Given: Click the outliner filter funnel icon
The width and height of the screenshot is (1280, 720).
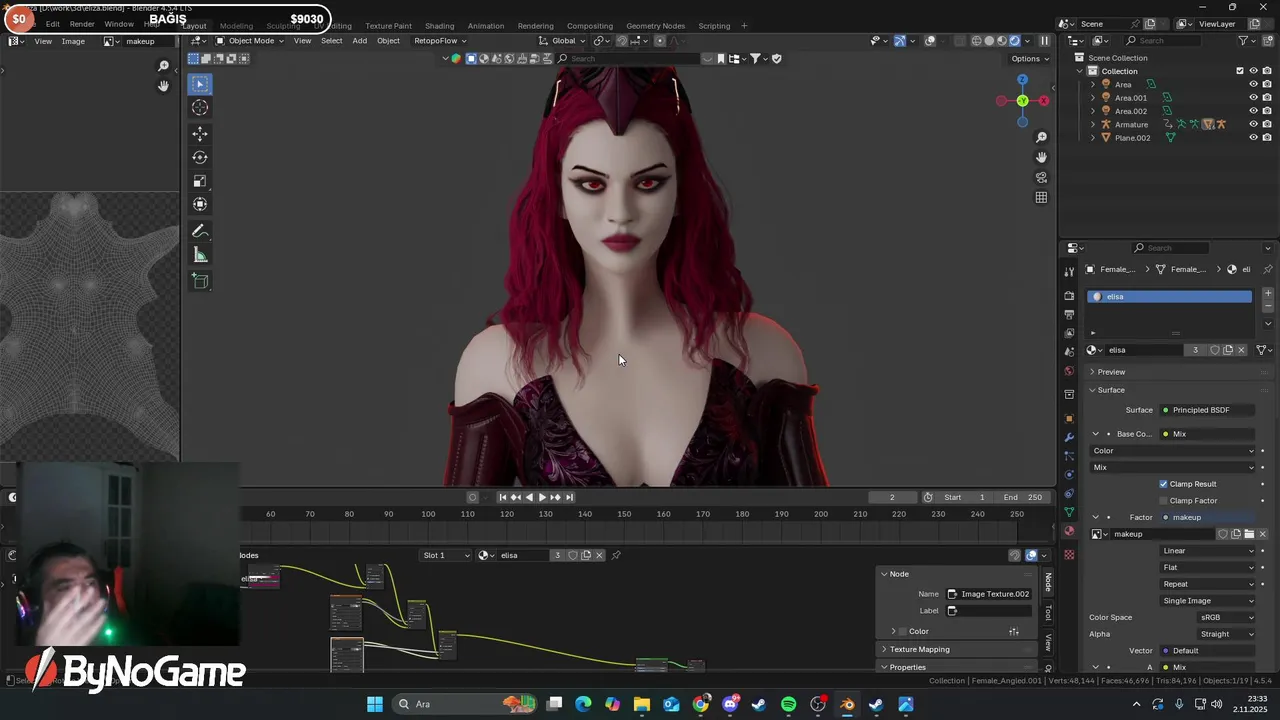Looking at the screenshot, I should pyautogui.click(x=1244, y=40).
